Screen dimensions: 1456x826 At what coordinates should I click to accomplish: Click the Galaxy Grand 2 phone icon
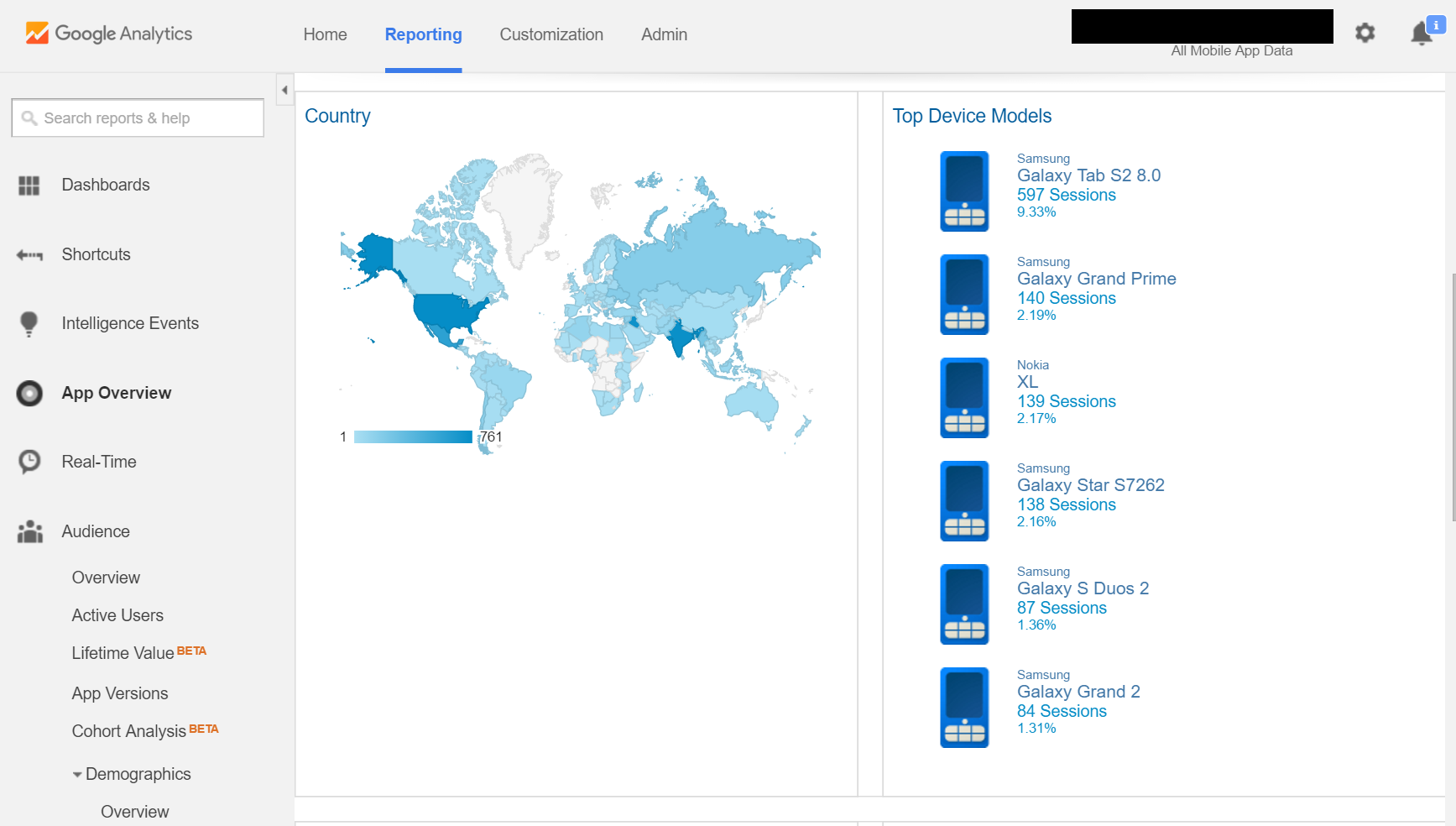[964, 708]
